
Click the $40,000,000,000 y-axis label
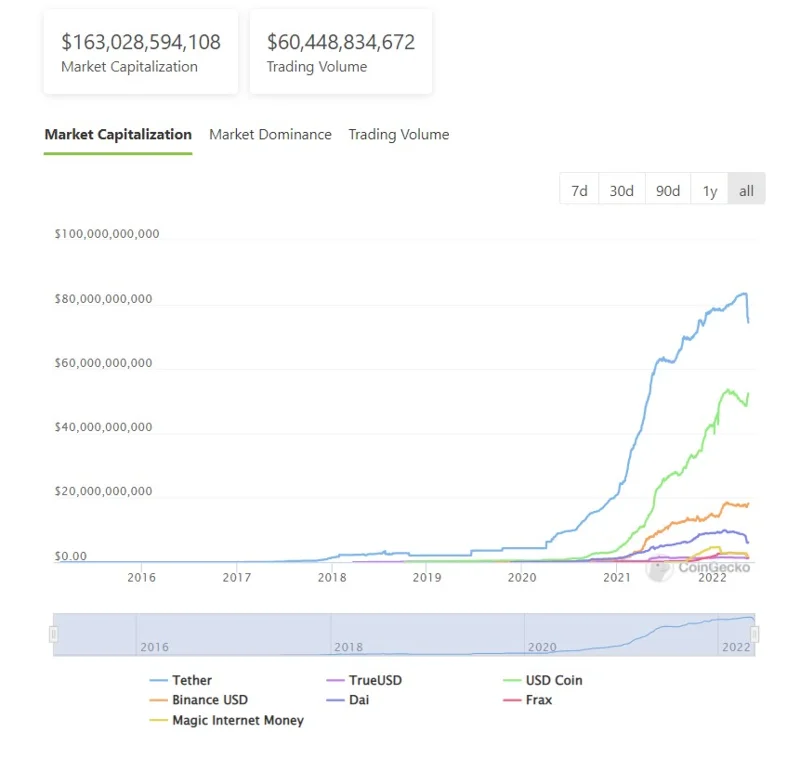coord(104,427)
